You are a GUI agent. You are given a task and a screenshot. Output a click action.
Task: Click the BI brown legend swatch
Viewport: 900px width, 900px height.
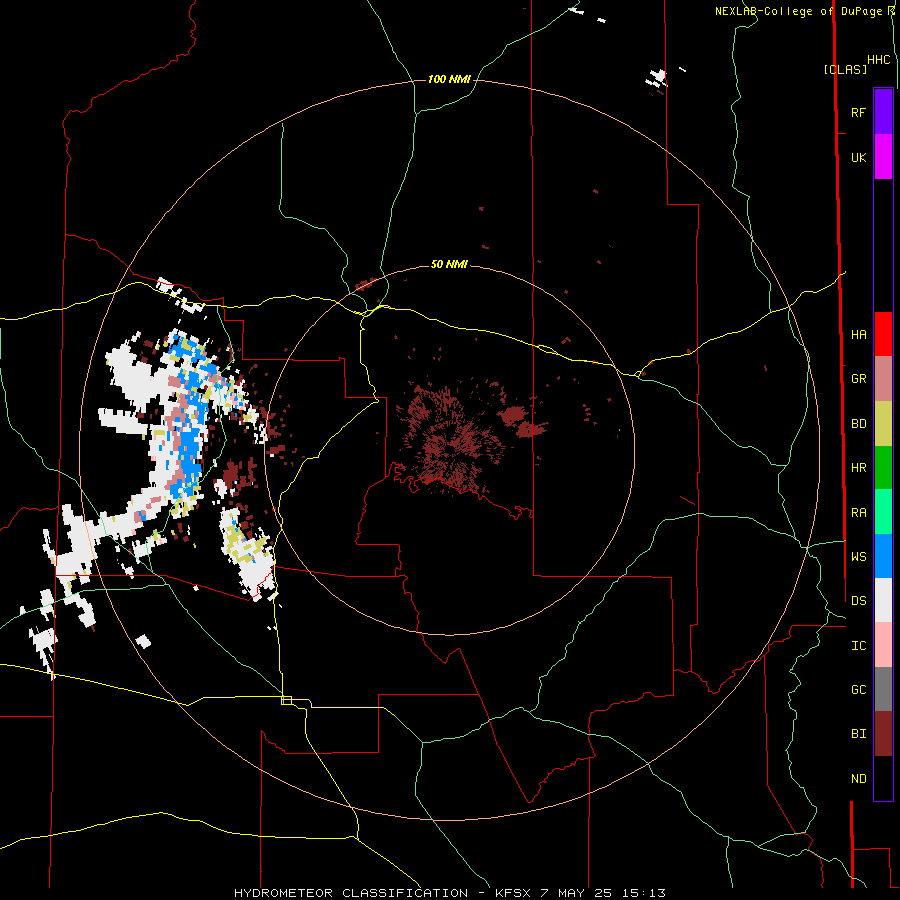[x=883, y=734]
